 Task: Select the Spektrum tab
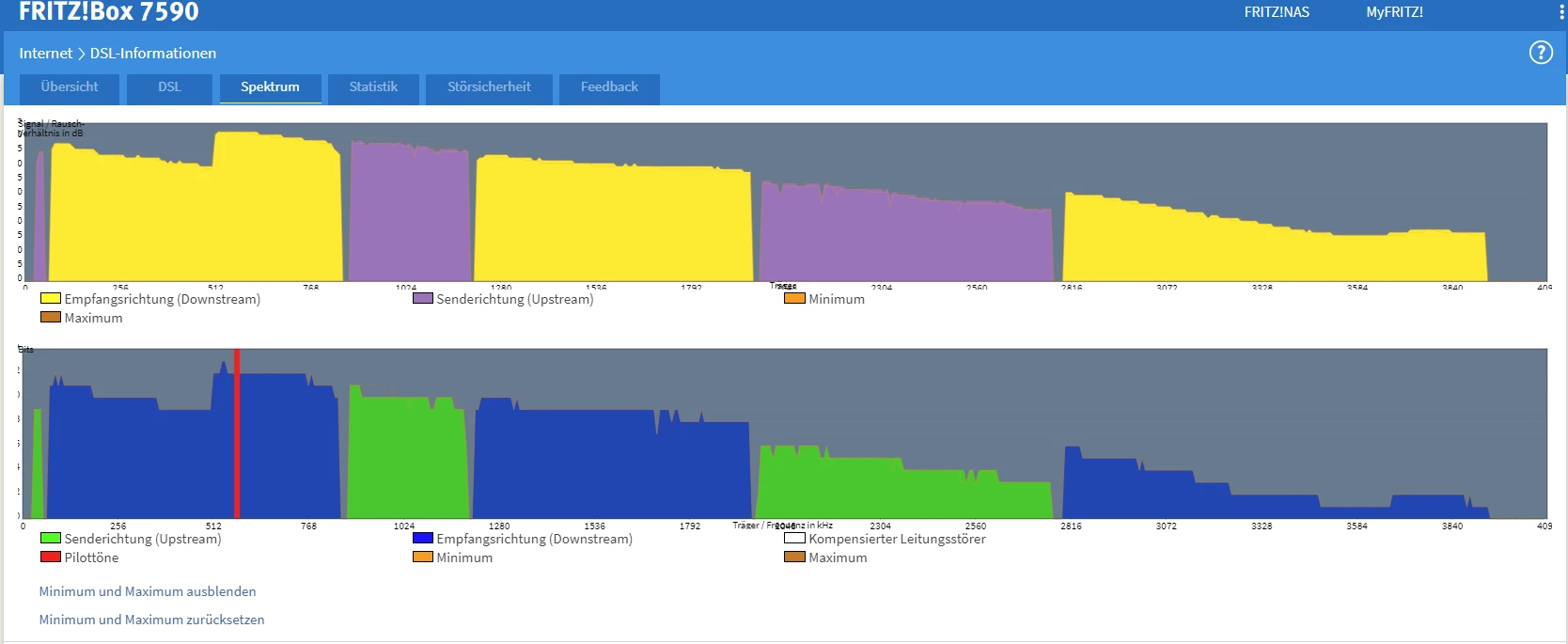(270, 87)
